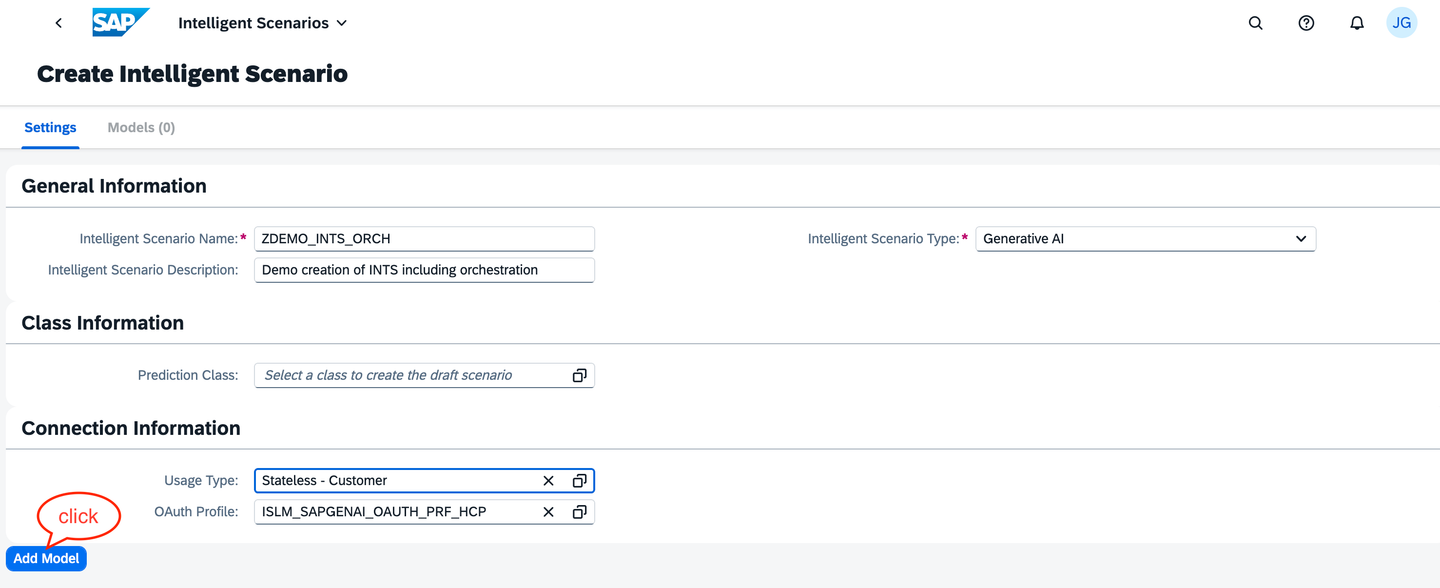1440x588 pixels.
Task: Switch to the Settings tab
Action: pyautogui.click(x=50, y=128)
